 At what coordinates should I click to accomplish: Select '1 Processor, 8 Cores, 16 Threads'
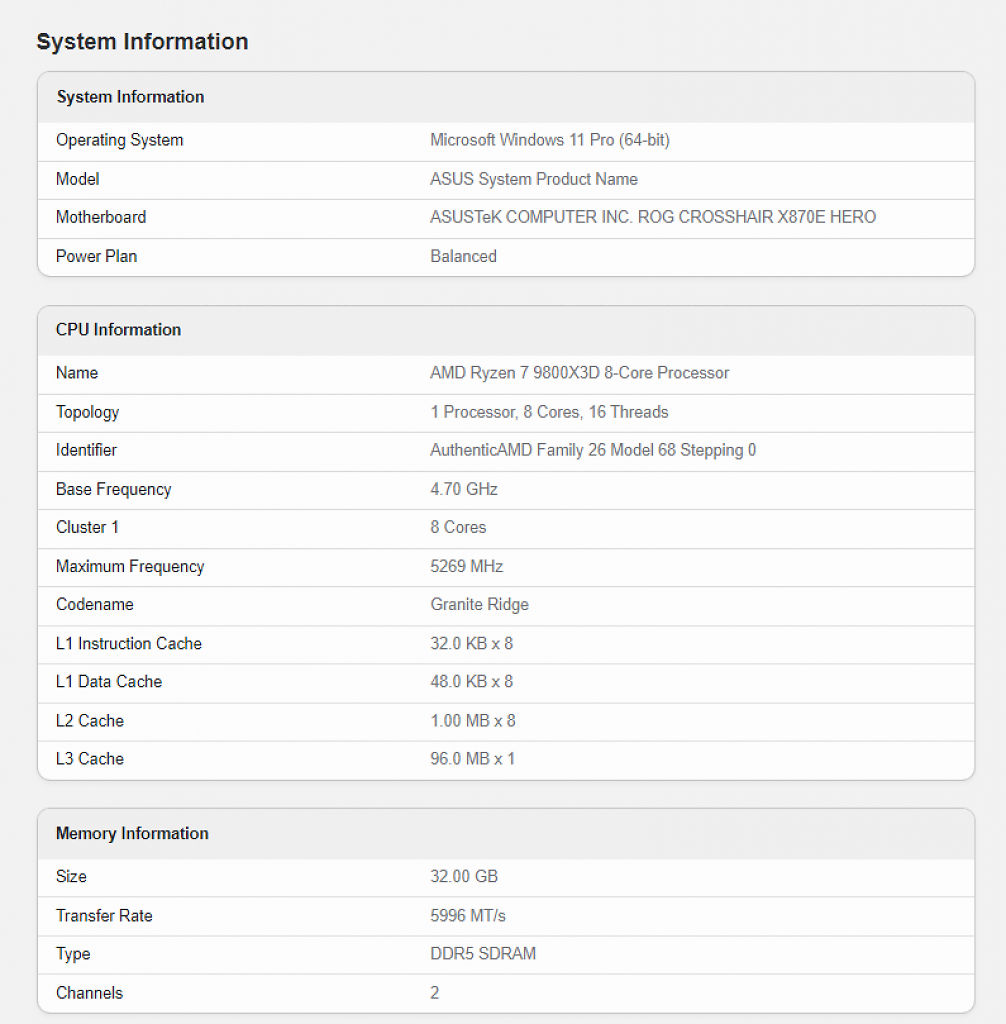click(549, 412)
